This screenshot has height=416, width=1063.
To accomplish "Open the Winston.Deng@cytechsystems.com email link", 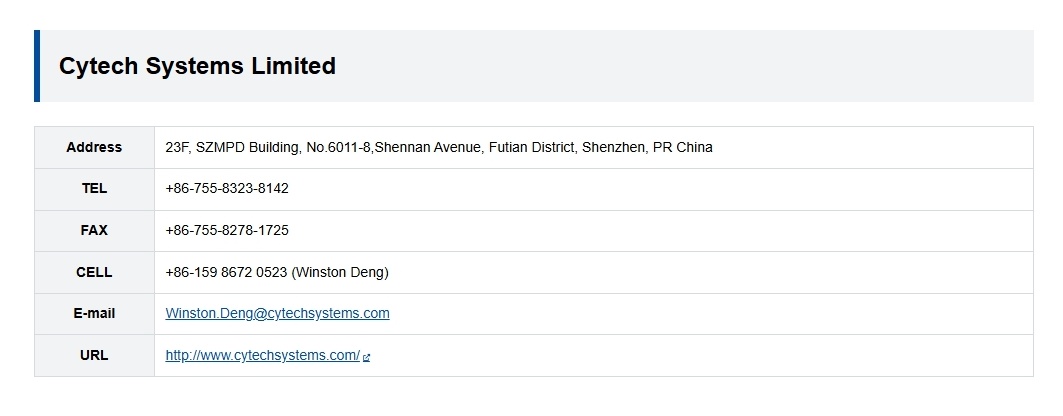I will [x=277, y=313].
